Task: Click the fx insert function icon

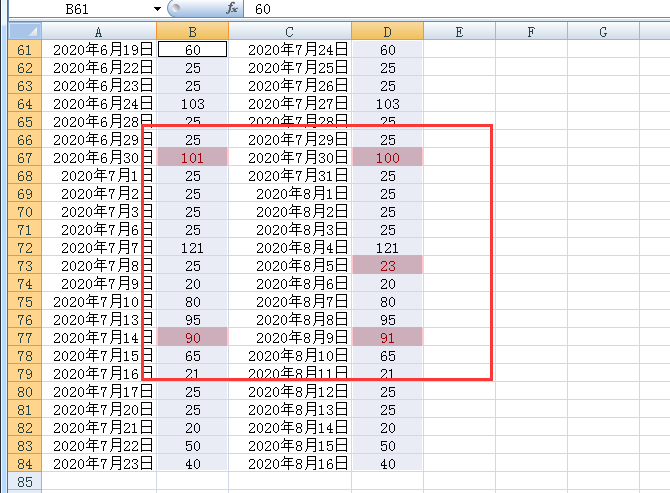Action: tap(232, 8)
